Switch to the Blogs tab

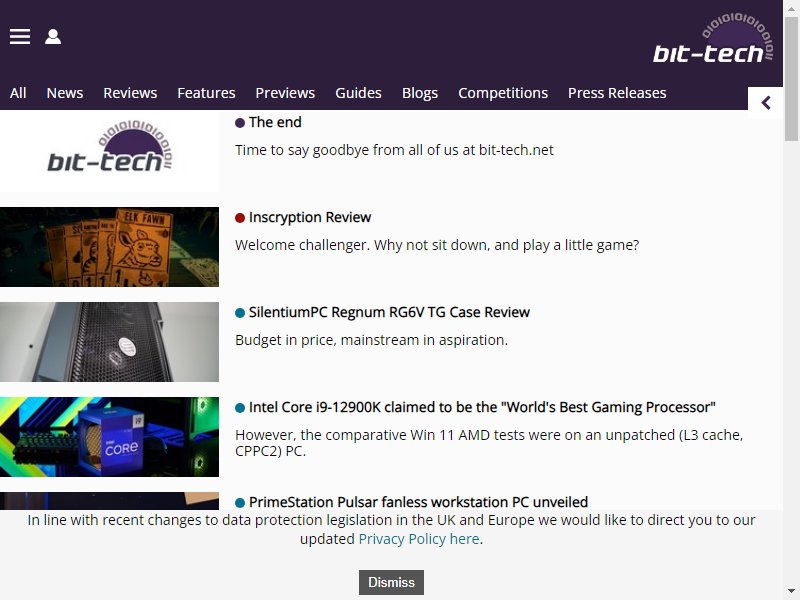pos(420,93)
